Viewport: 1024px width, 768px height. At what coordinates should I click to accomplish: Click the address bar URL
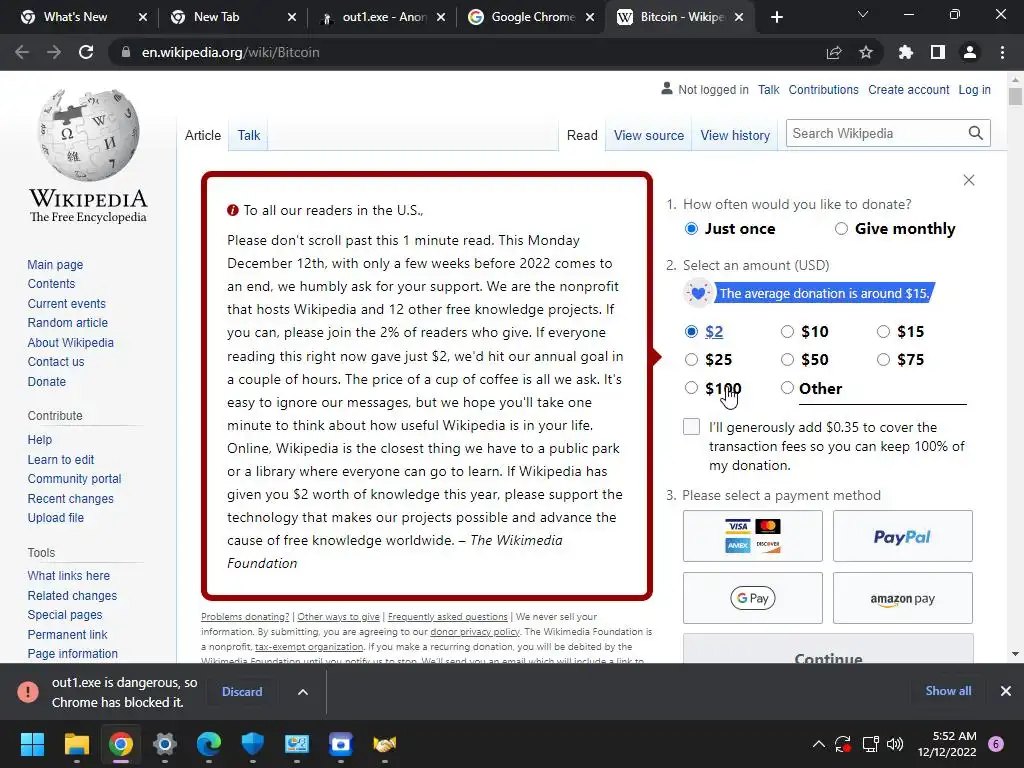[231, 52]
